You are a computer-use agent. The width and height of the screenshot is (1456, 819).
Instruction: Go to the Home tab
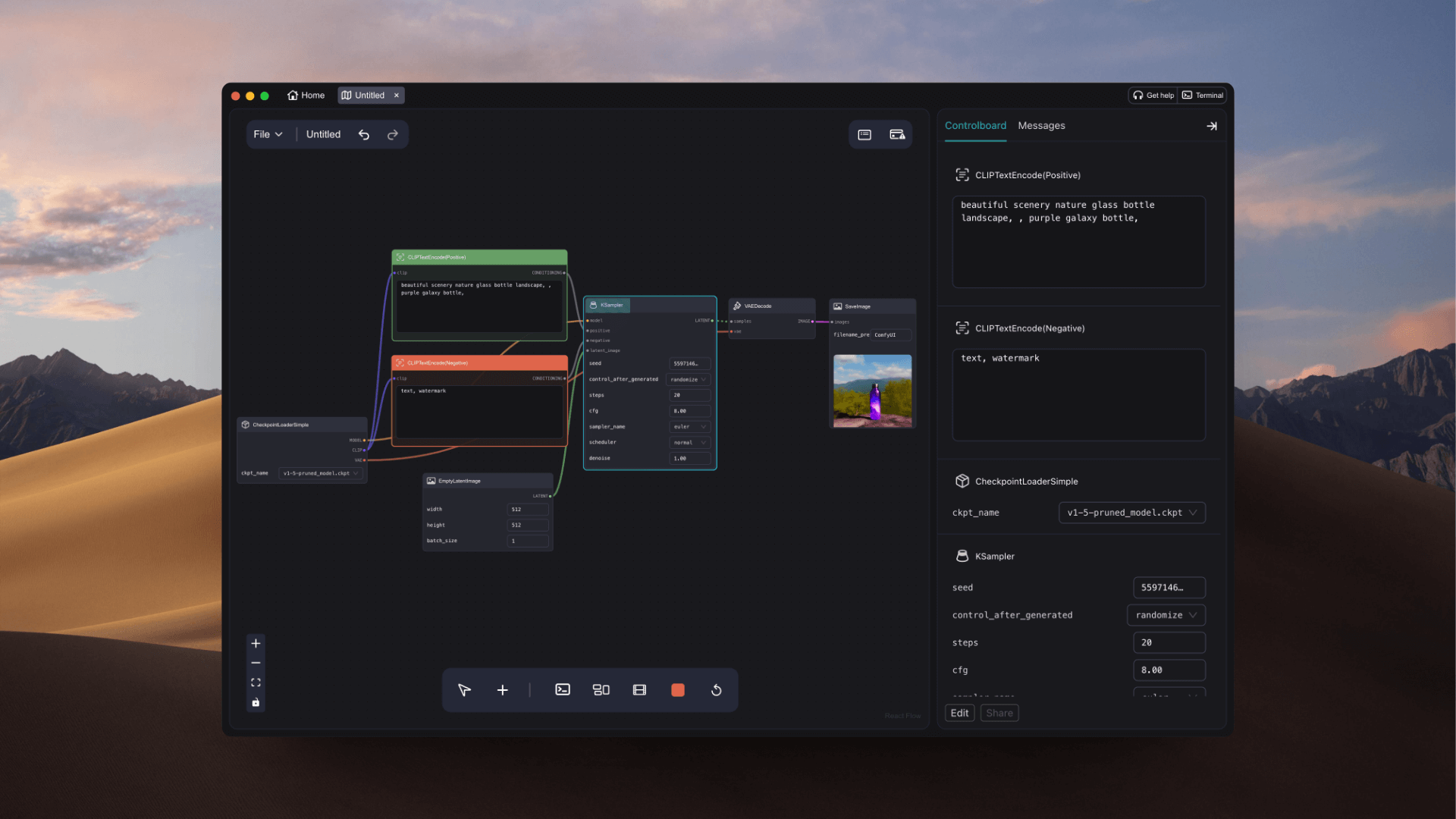click(x=306, y=96)
